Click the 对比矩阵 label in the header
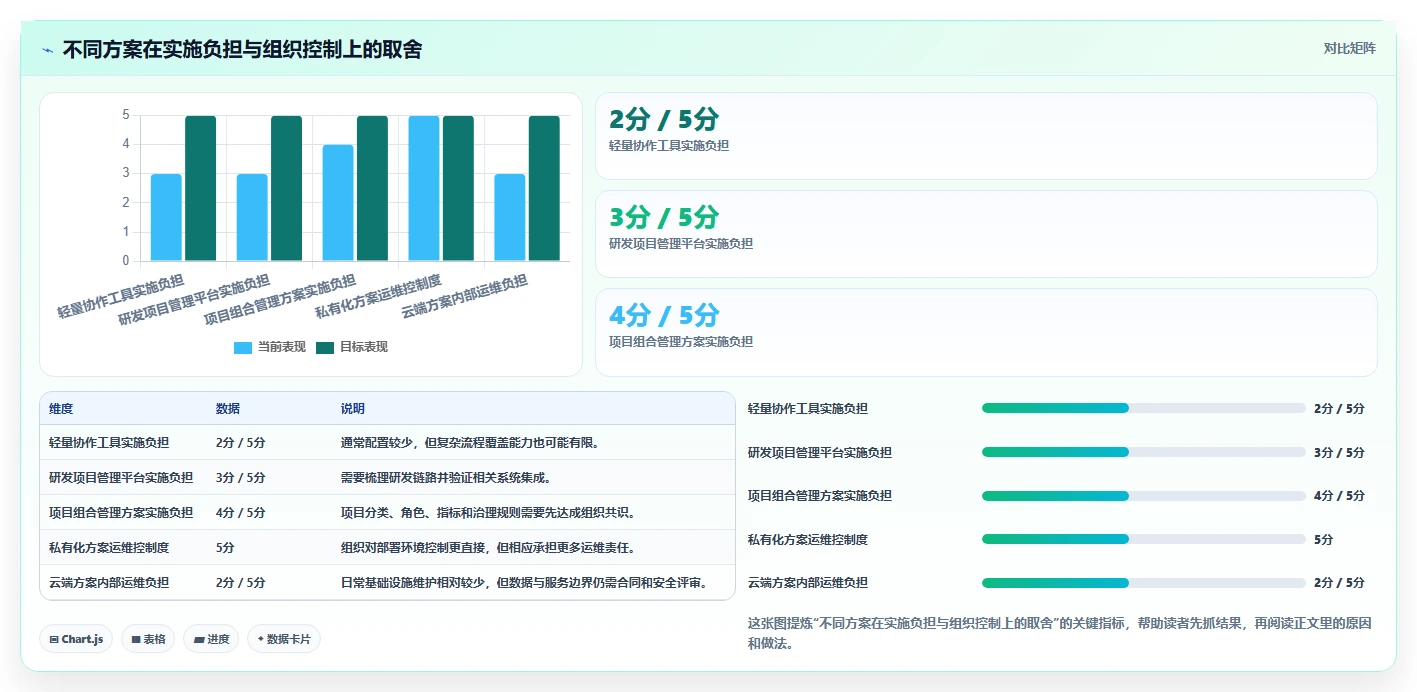 [x=1349, y=48]
